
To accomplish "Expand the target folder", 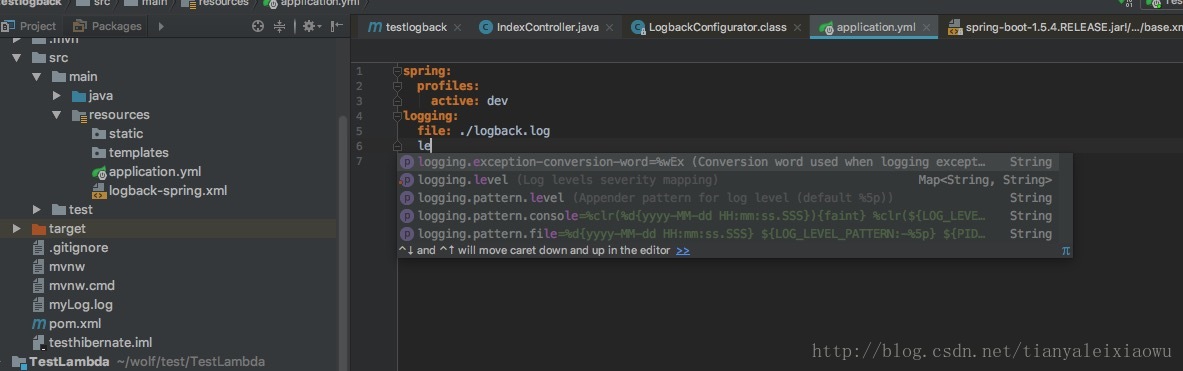I will [17, 228].
